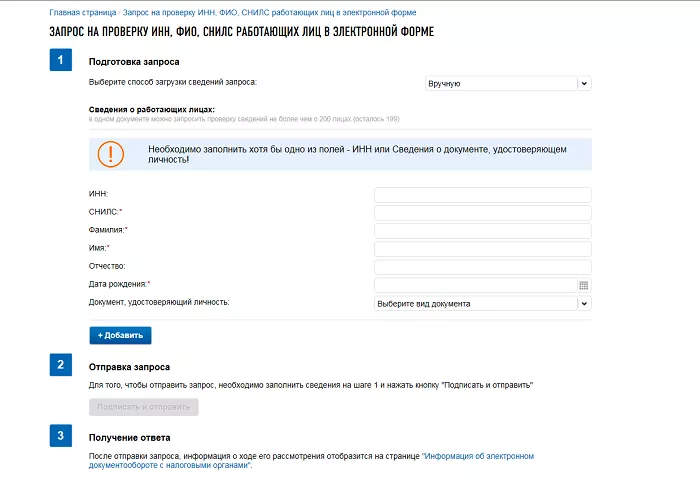Click the 'Подписать и отправить' button
The image size is (700, 491).
point(144,407)
